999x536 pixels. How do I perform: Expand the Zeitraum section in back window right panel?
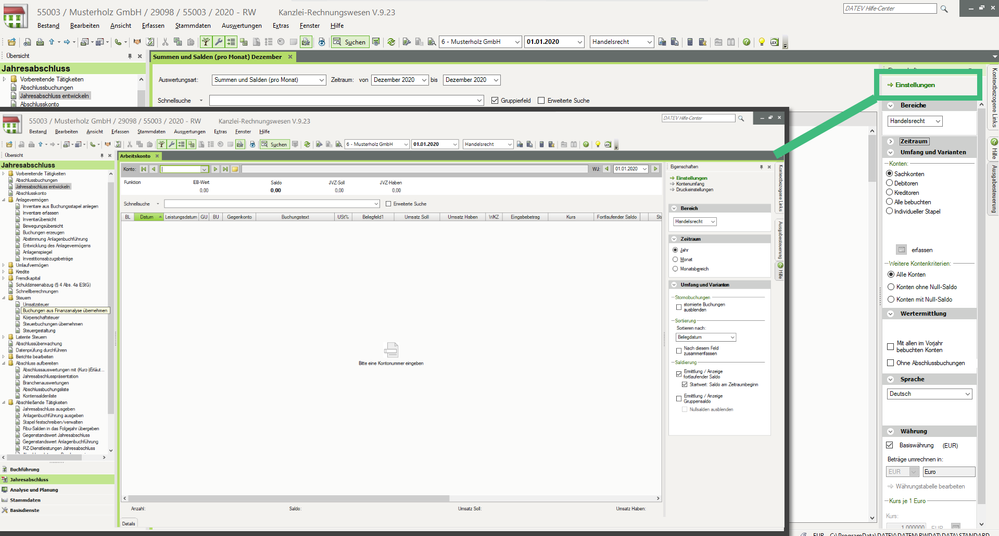[891, 141]
